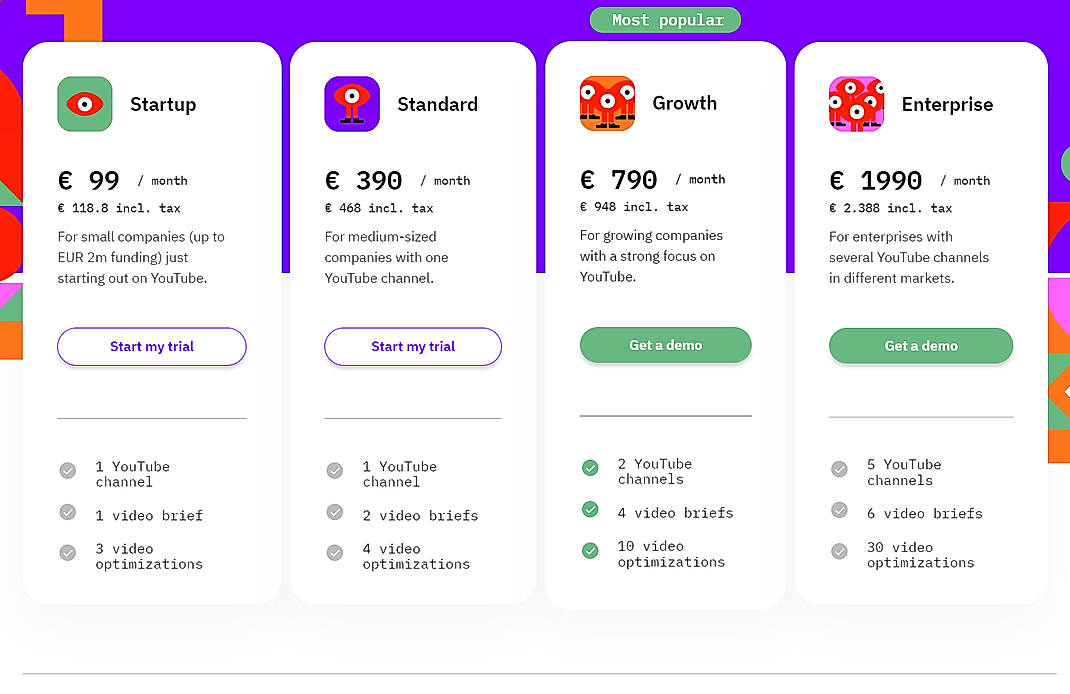Click the check beside '30 video optimizations'
1070x694 pixels.
click(x=838, y=552)
